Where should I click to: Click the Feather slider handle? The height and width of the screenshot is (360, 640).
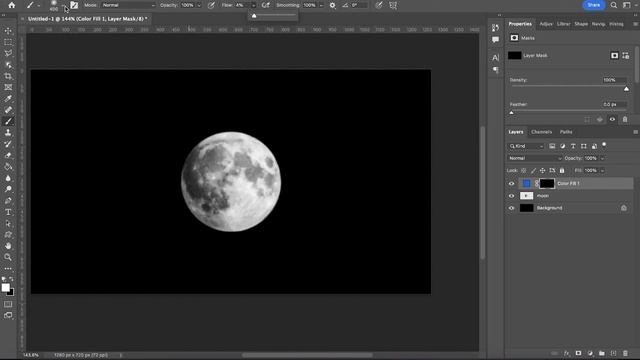click(x=511, y=113)
